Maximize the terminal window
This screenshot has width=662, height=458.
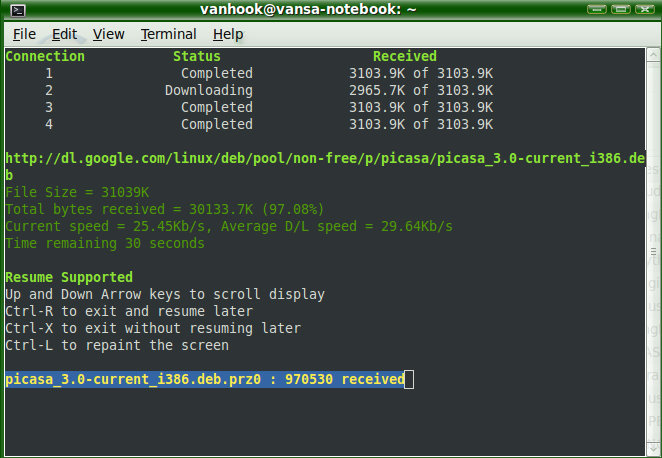point(621,9)
